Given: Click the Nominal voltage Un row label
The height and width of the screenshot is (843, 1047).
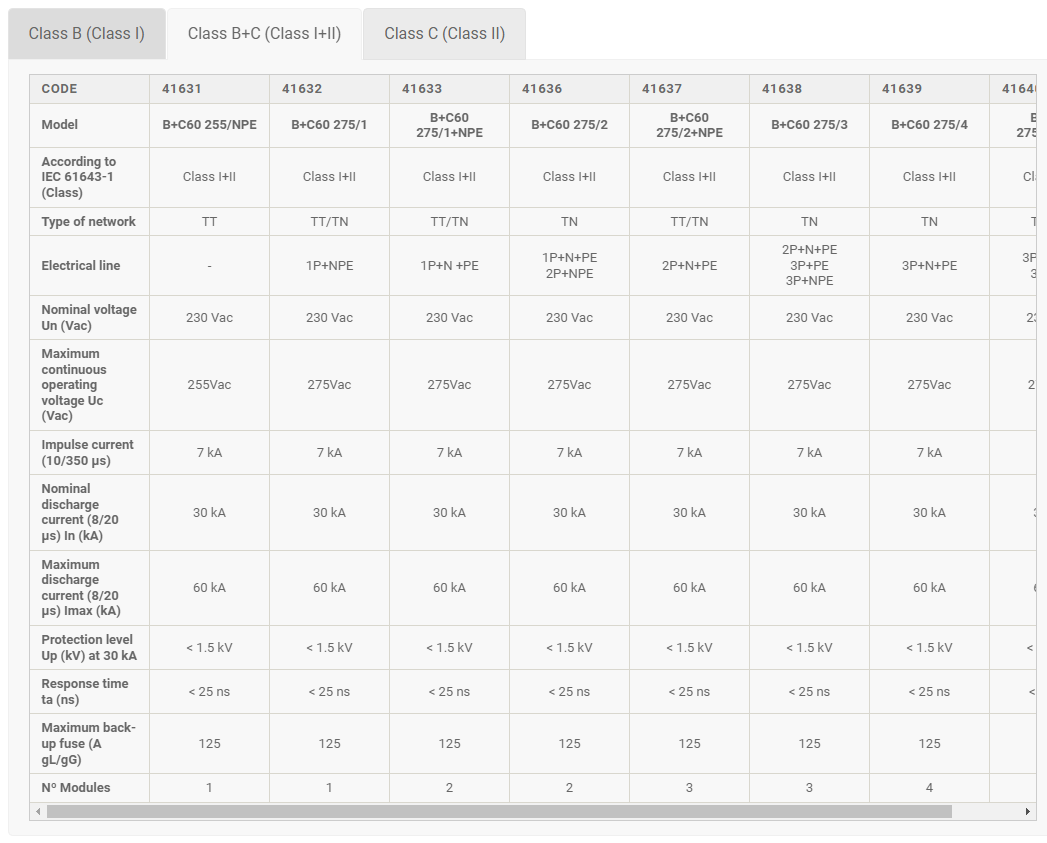Looking at the screenshot, I should click(89, 318).
